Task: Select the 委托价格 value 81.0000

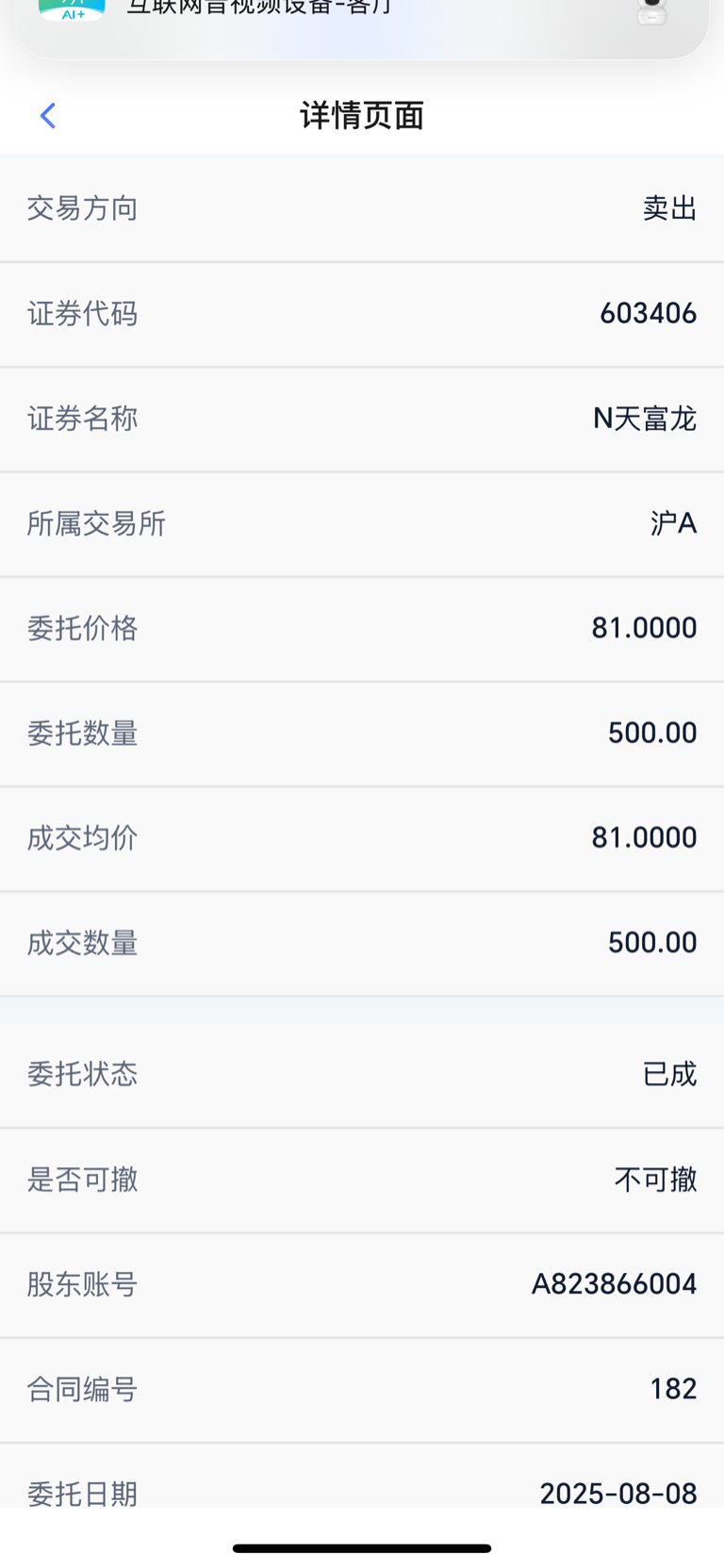Action: 645,628
